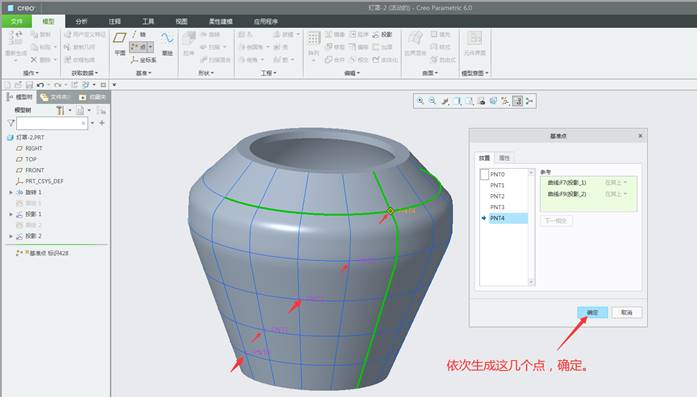697x397 pixels.
Task: Click the save icon in quick access bar
Action: 29,84
